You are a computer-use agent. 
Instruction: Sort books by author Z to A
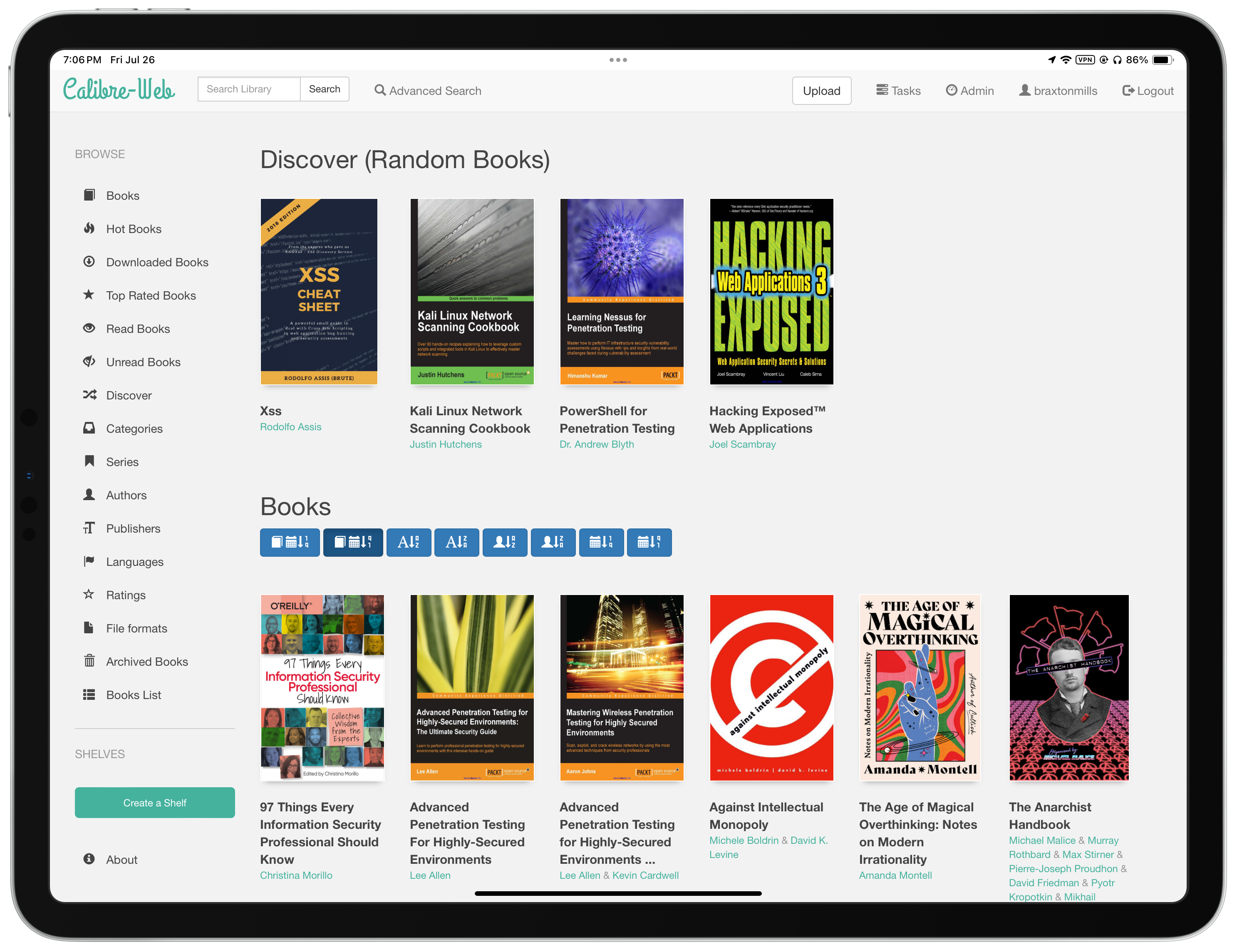[553, 542]
